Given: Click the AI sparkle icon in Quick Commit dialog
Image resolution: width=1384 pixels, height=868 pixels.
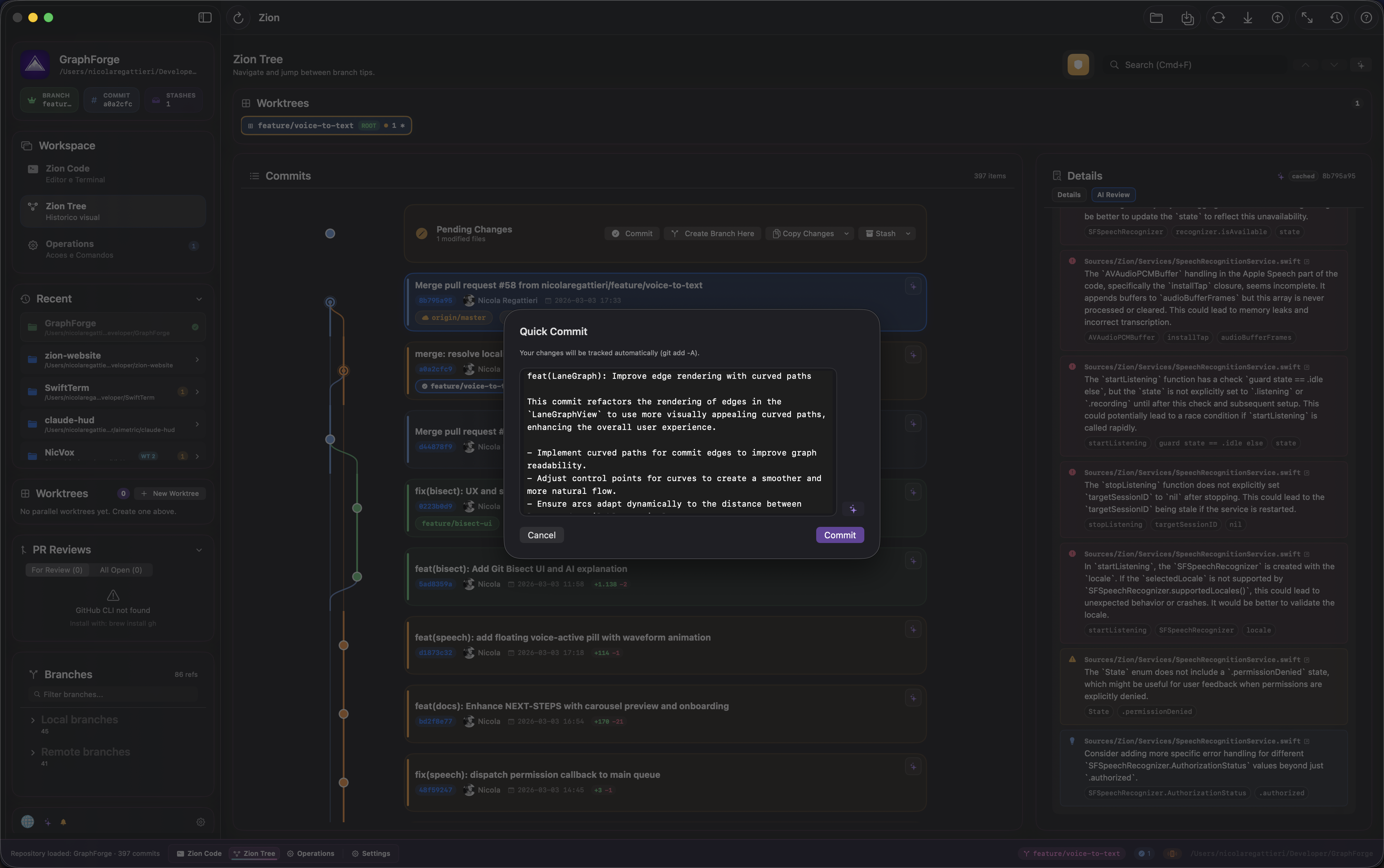Looking at the screenshot, I should point(853,509).
